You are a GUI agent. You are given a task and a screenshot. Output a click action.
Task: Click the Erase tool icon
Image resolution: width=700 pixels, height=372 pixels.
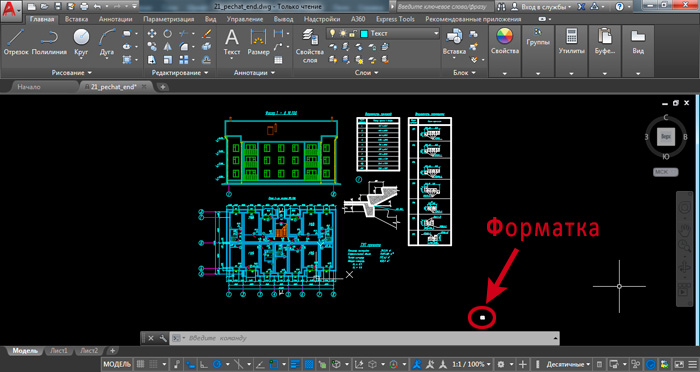coord(206,33)
